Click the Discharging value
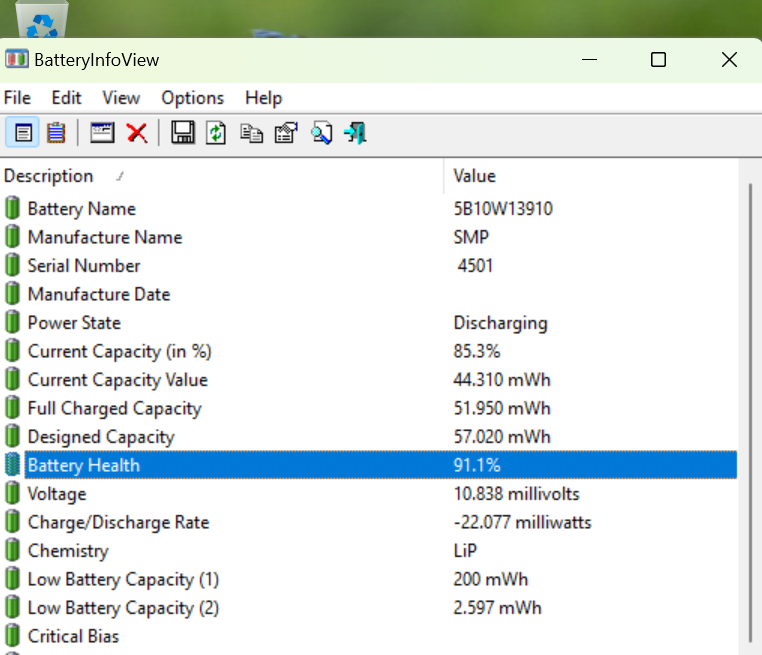The height and width of the screenshot is (655, 762). pos(501,324)
